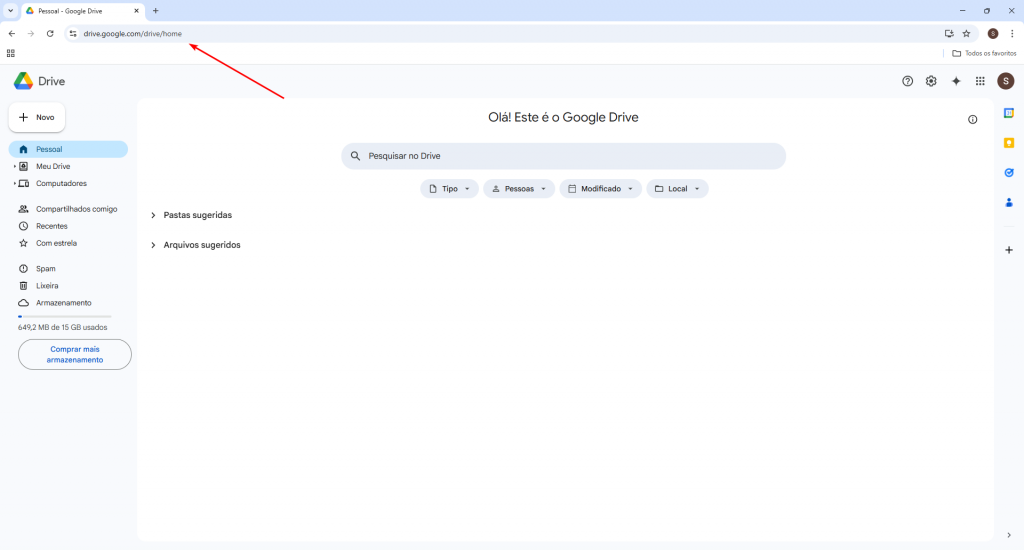Open the Pessoas filter dropdown

[519, 189]
